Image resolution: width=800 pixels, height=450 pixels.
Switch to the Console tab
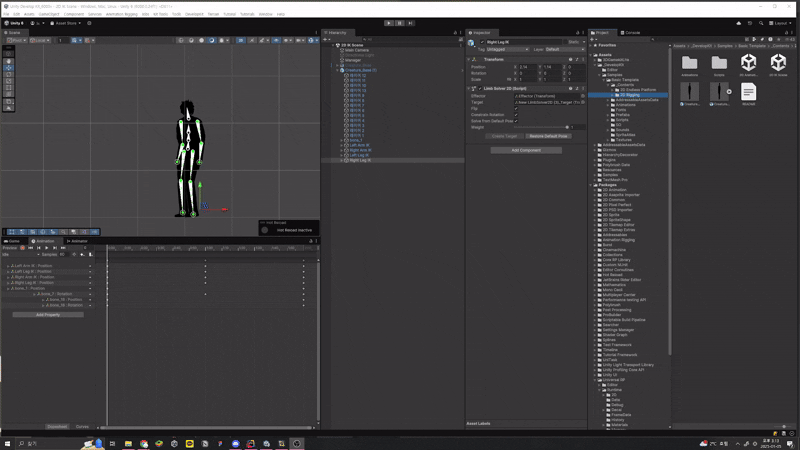[631, 33]
